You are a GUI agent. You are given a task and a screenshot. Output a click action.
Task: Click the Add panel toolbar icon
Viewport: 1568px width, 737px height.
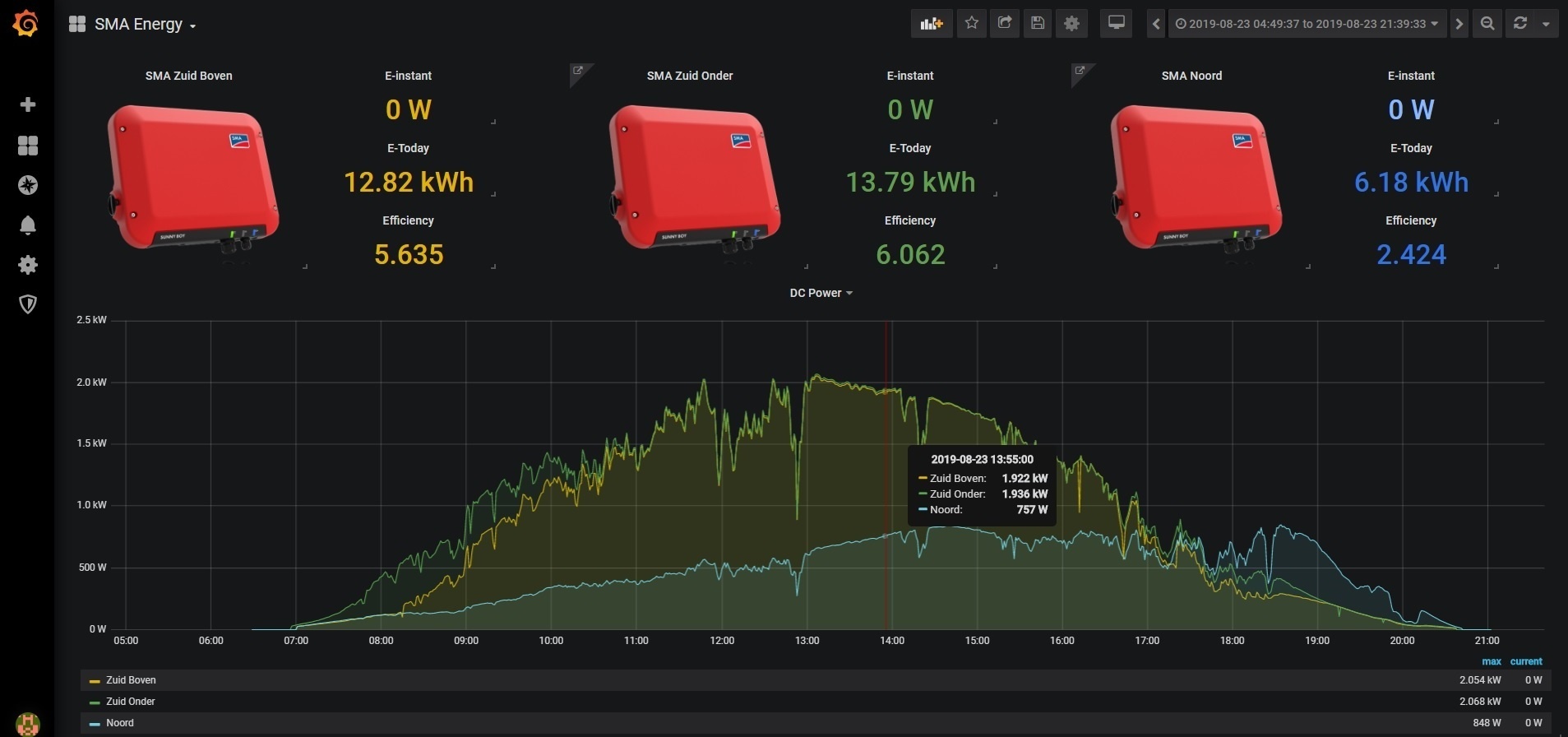pos(932,24)
